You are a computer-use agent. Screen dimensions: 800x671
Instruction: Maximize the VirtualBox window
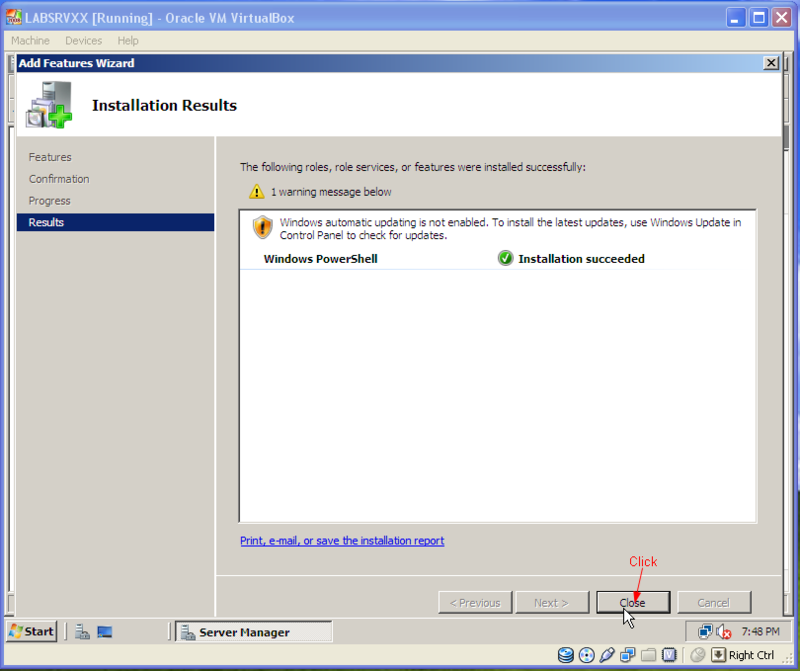pos(759,18)
